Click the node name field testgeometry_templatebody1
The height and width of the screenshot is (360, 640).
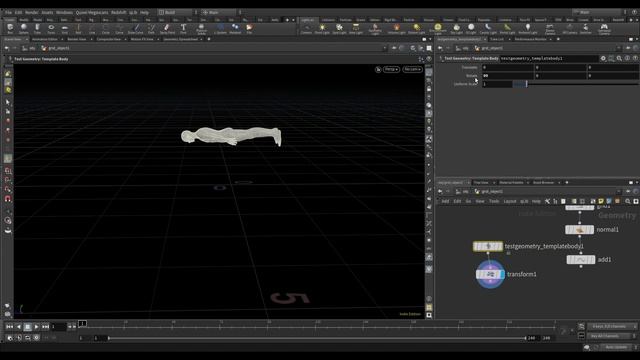tap(549, 58)
